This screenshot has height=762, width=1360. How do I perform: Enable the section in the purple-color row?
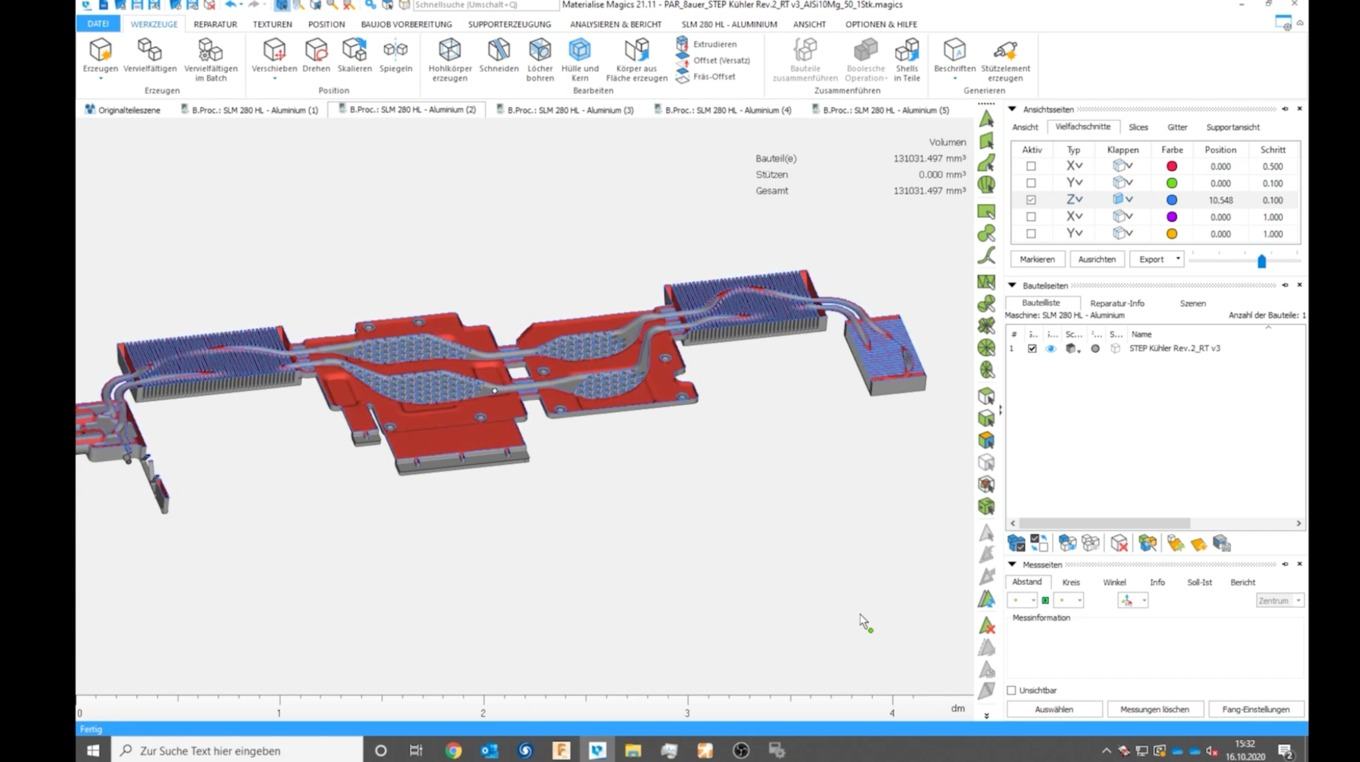pos(1031,217)
